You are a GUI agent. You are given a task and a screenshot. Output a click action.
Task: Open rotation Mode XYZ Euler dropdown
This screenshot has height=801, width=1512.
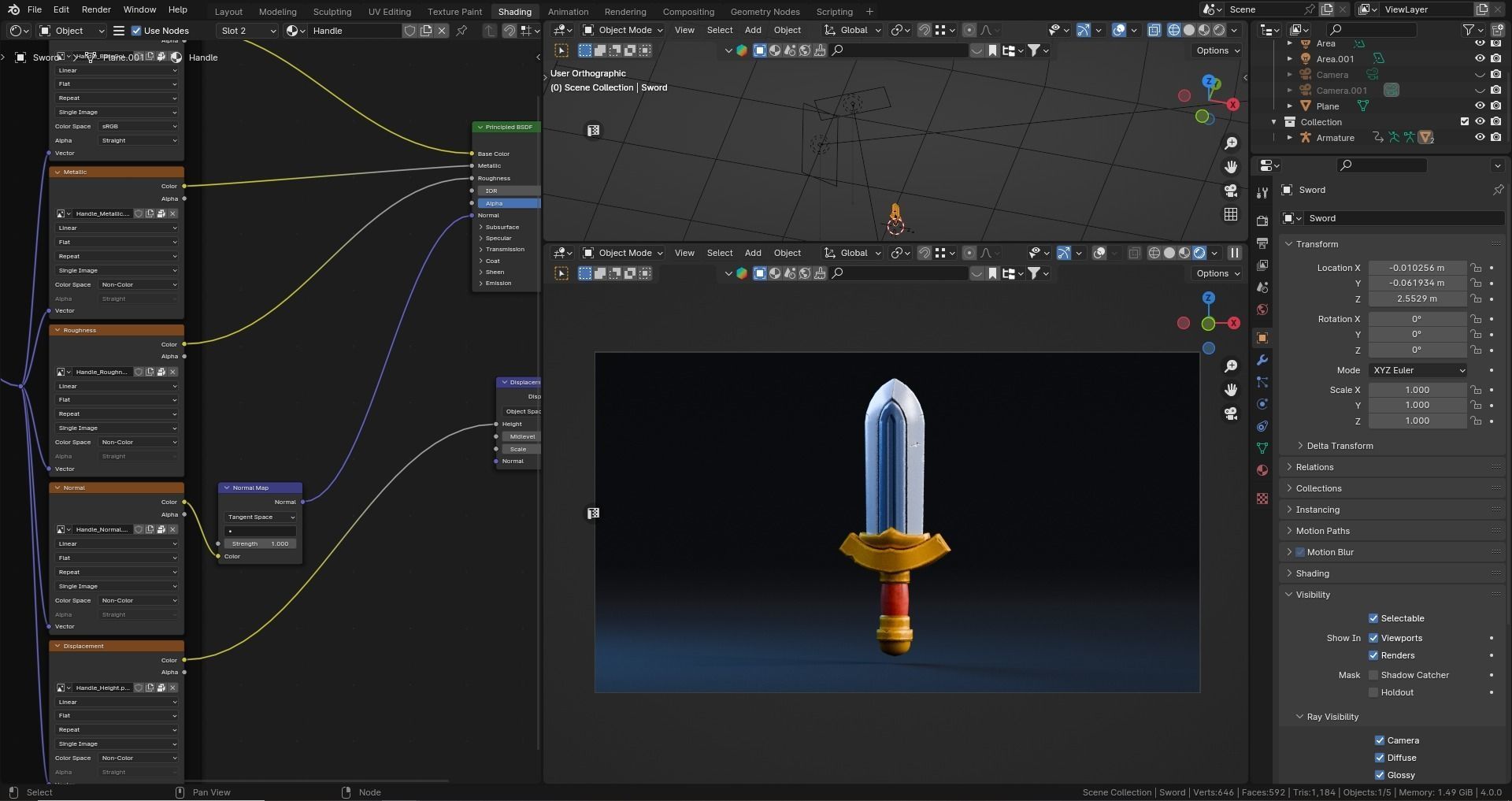point(1417,370)
